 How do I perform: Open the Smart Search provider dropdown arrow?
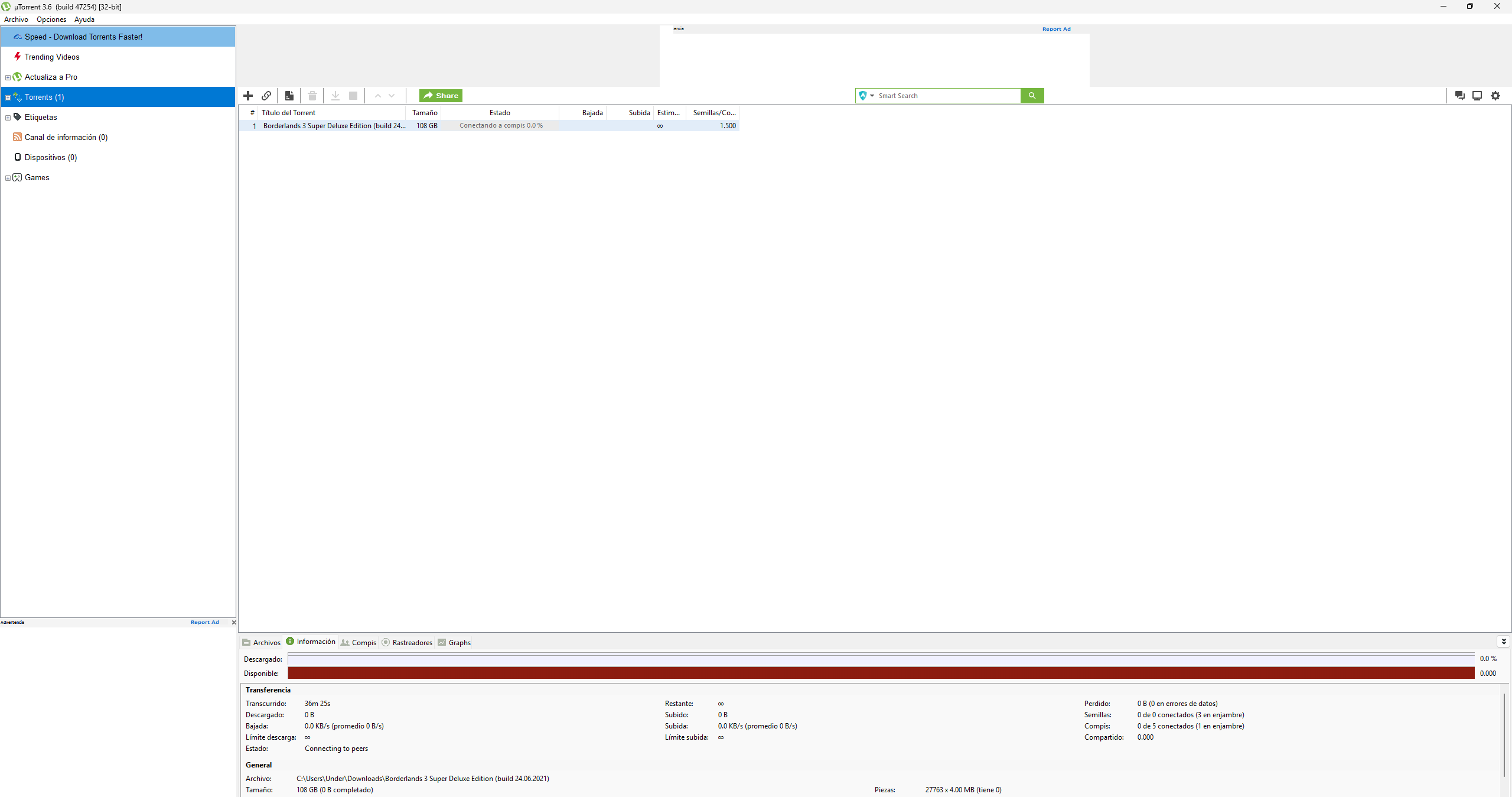(x=872, y=96)
